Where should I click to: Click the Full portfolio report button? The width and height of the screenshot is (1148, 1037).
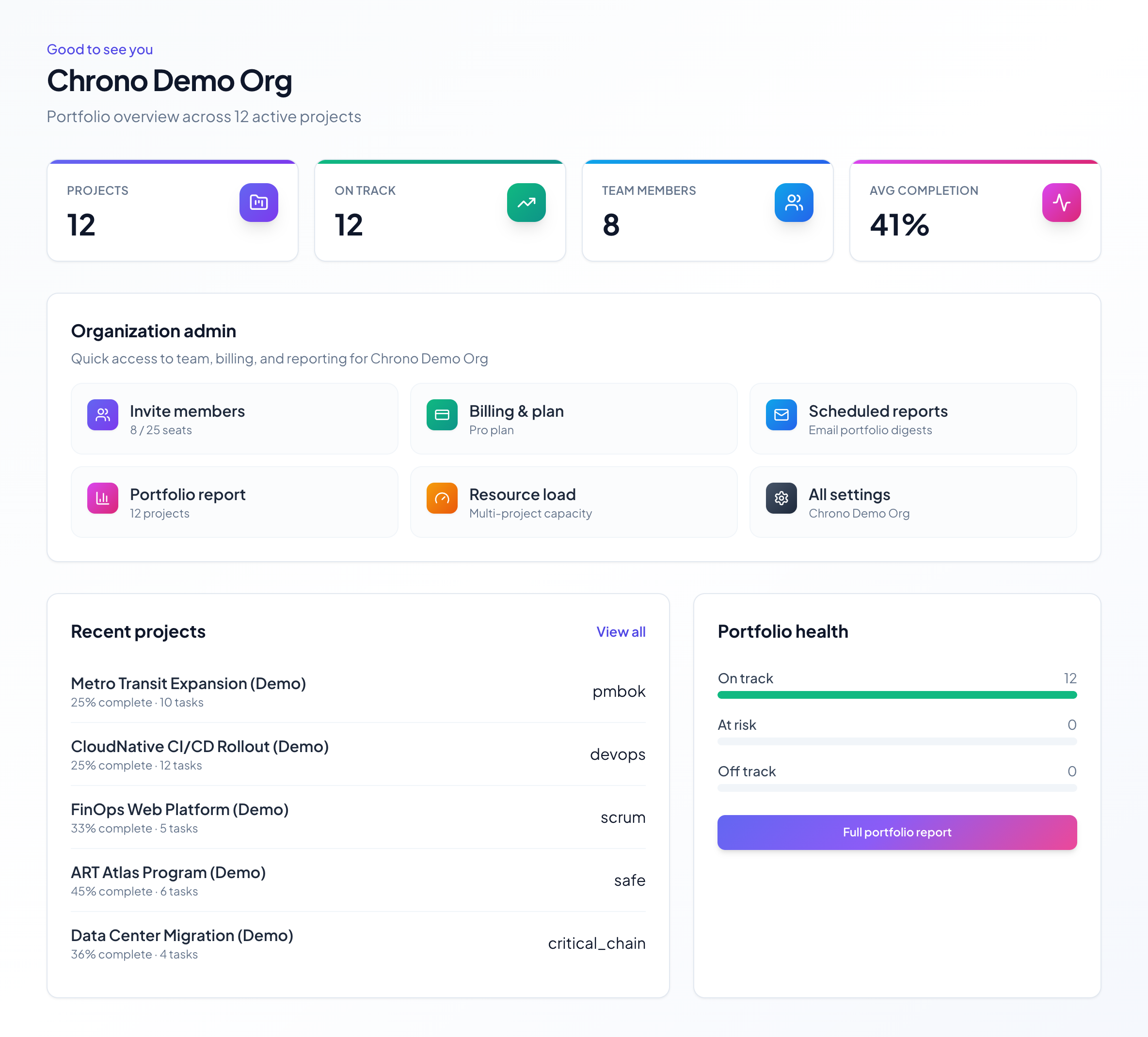[897, 832]
